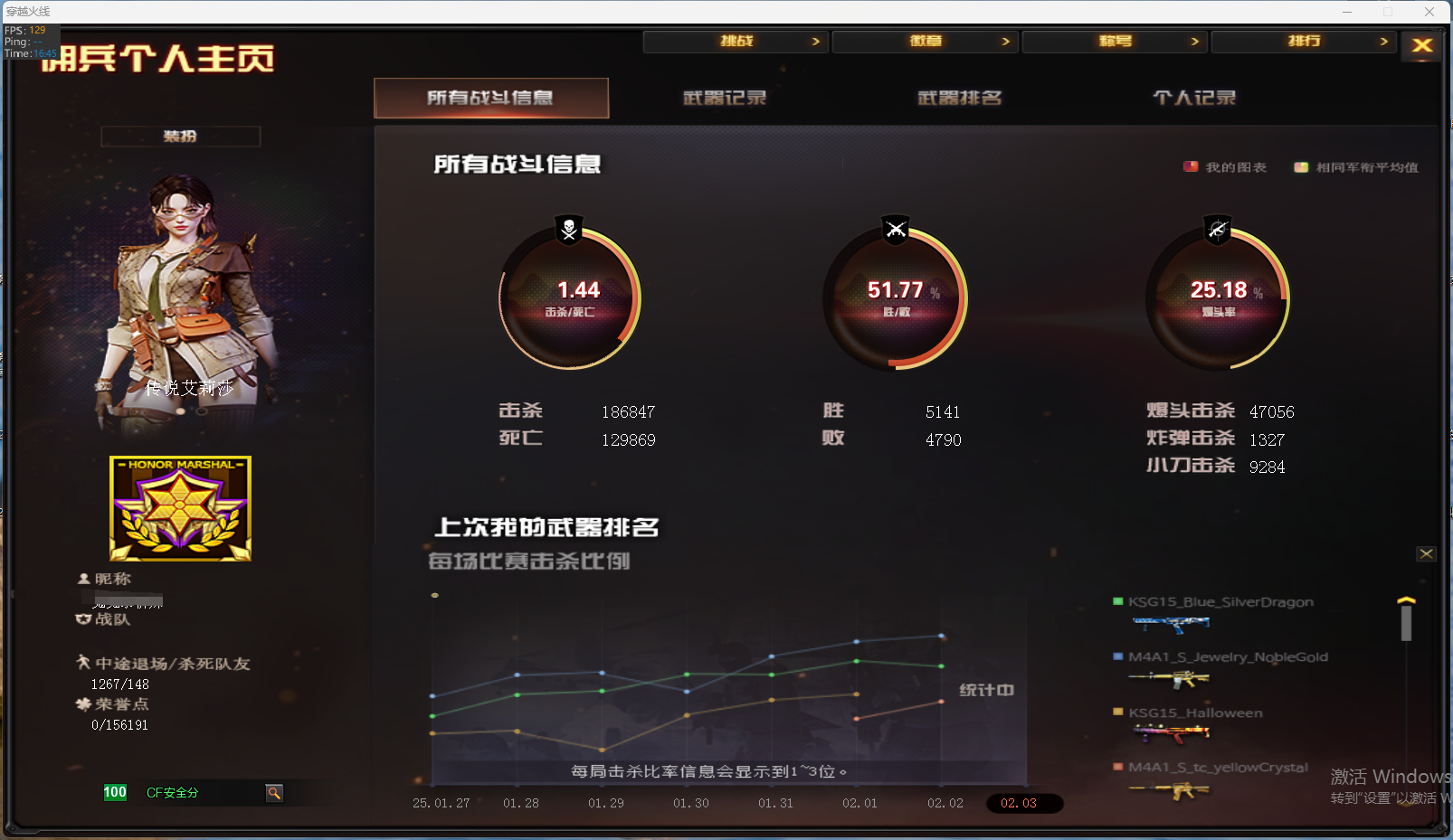Click the weapon list scroll up arrow
This screenshot has width=1453, height=840.
point(1406,600)
